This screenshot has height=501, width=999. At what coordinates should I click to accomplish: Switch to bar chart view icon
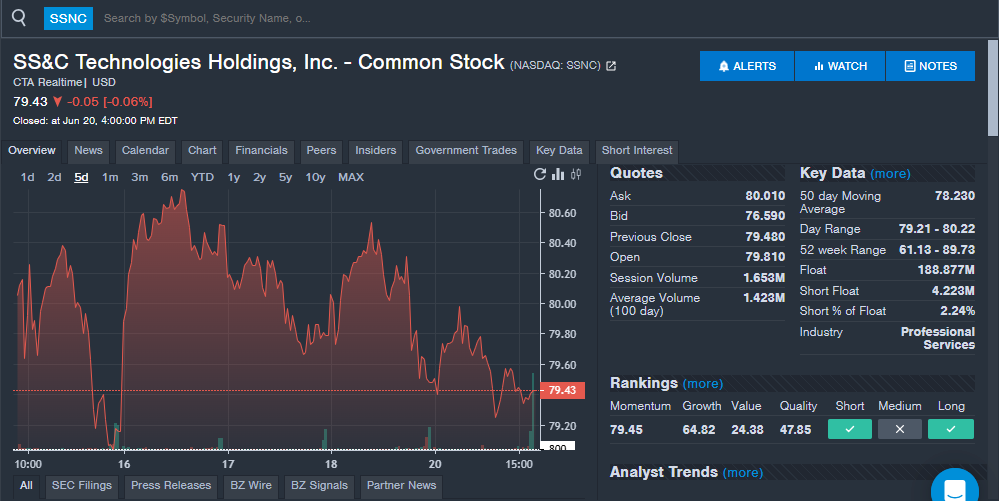[x=558, y=174]
